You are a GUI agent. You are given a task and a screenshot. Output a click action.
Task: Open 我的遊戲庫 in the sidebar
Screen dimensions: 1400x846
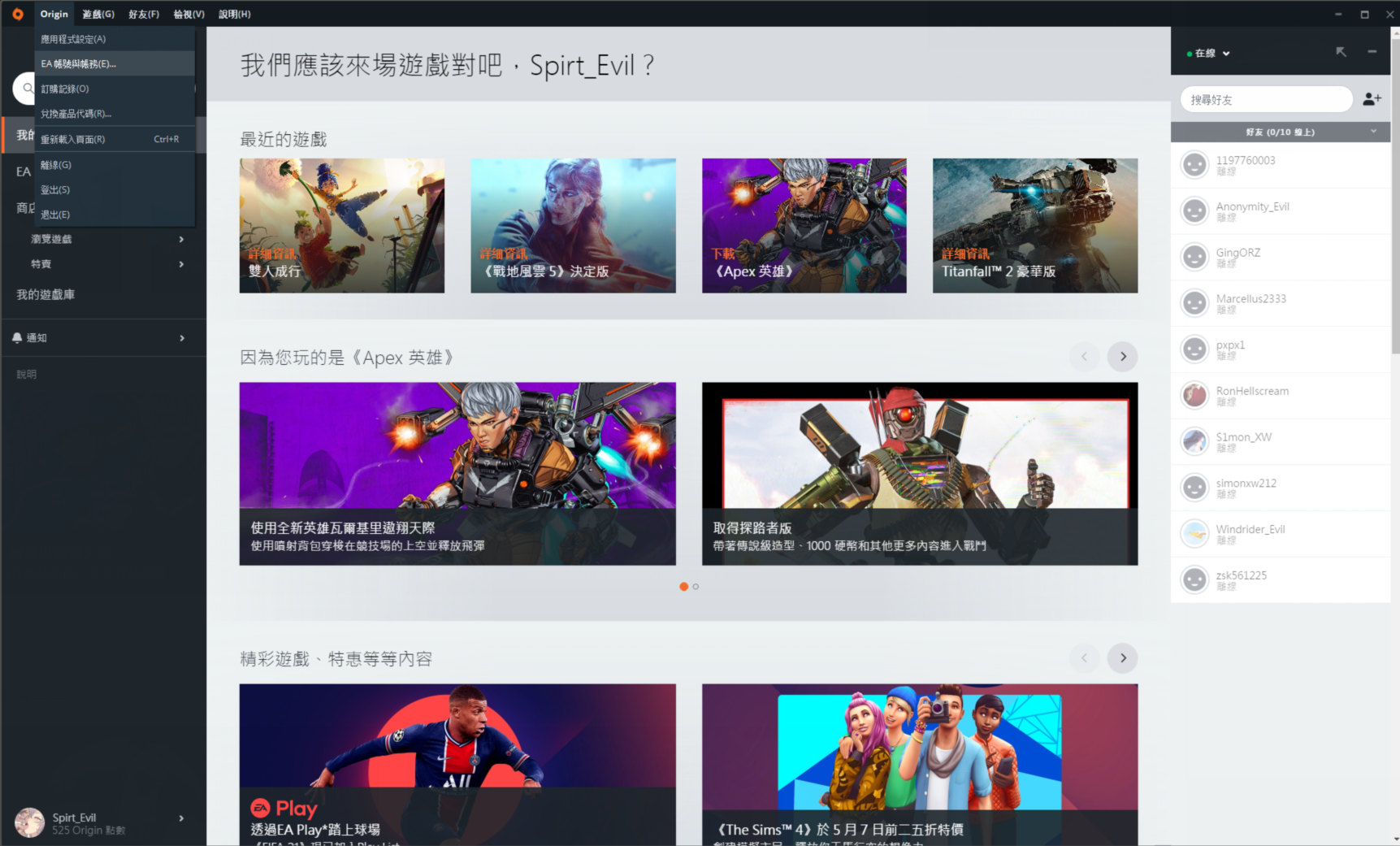(x=46, y=294)
